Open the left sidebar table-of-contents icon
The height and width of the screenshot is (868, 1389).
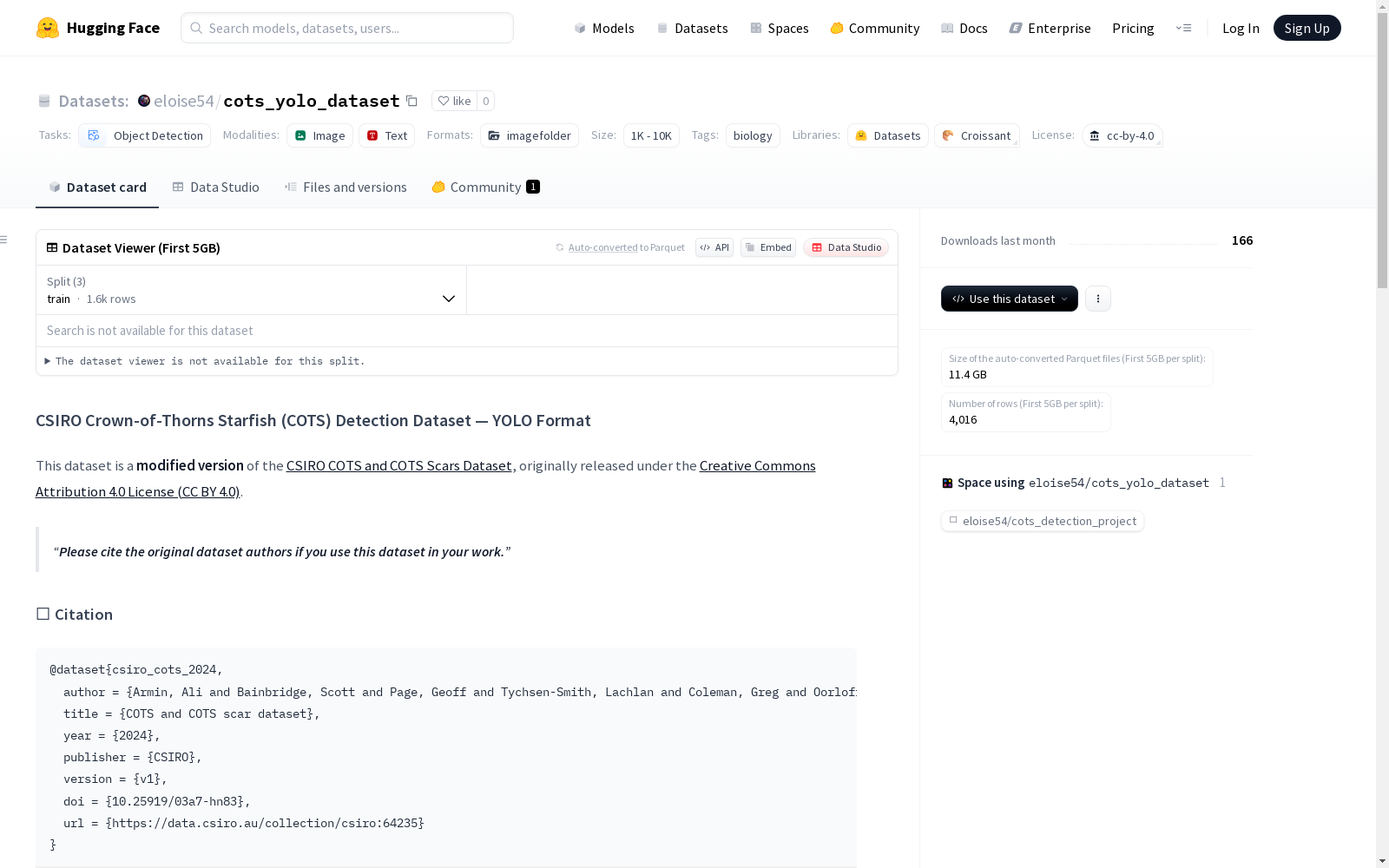coord(4,240)
